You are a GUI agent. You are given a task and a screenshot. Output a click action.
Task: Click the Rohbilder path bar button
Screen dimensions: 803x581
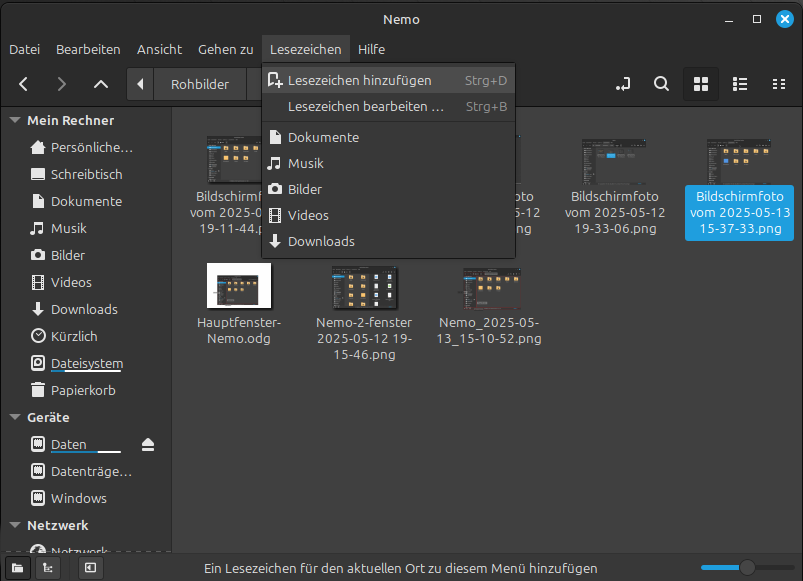pos(200,84)
